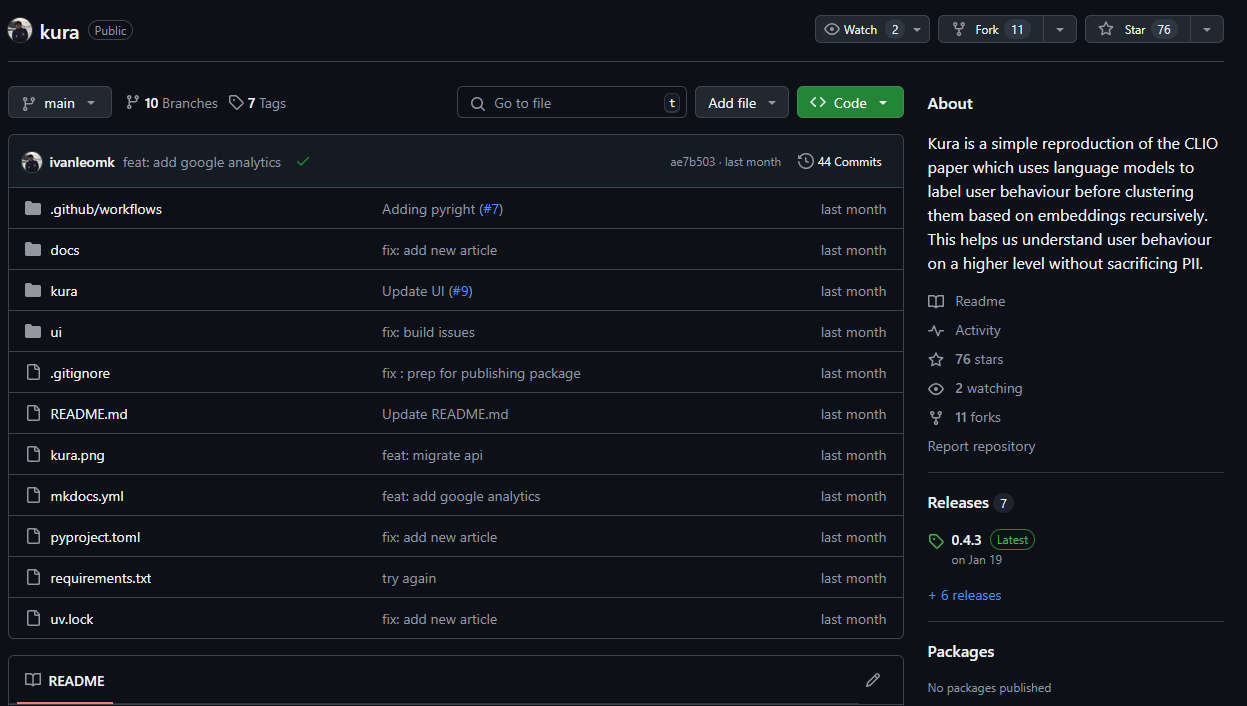Click the docs folder icon
The width and height of the screenshot is (1247, 706).
coord(33,250)
